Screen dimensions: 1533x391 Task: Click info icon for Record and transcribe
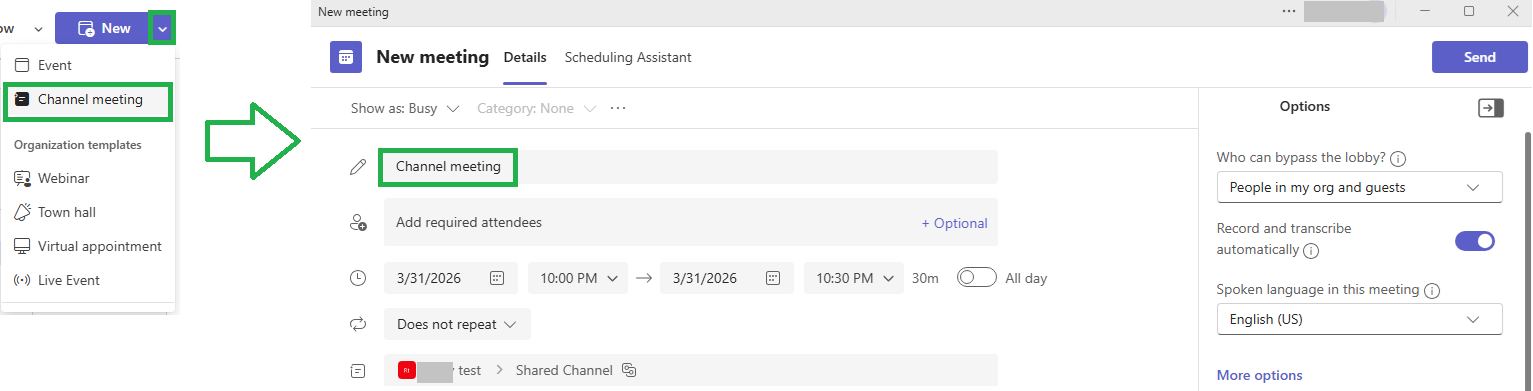coord(1311,250)
